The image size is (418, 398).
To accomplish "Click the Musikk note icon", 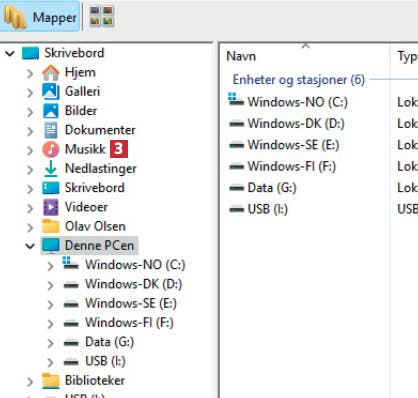I will (x=51, y=149).
